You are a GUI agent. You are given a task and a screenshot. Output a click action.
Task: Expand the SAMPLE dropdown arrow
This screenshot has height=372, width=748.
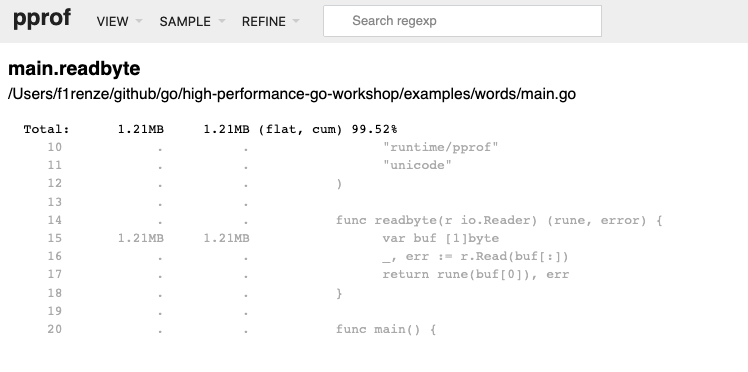pos(221,21)
